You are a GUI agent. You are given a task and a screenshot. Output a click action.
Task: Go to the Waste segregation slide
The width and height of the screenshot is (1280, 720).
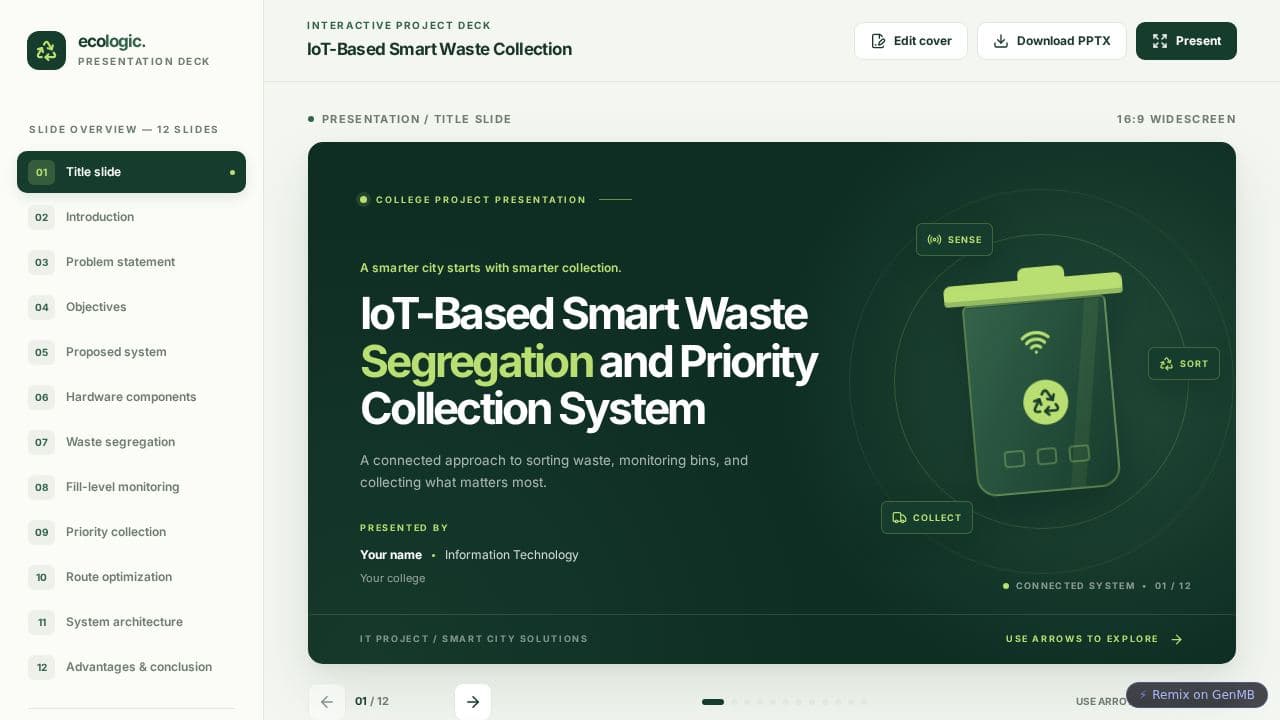[x=131, y=442]
